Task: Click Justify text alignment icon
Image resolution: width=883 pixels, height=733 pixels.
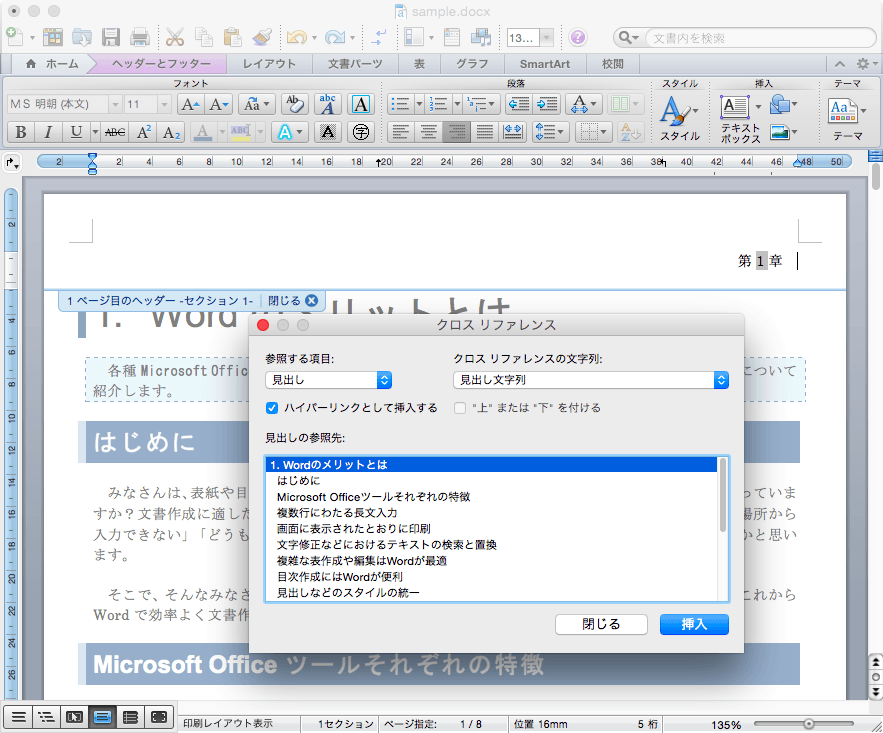Action: (484, 132)
